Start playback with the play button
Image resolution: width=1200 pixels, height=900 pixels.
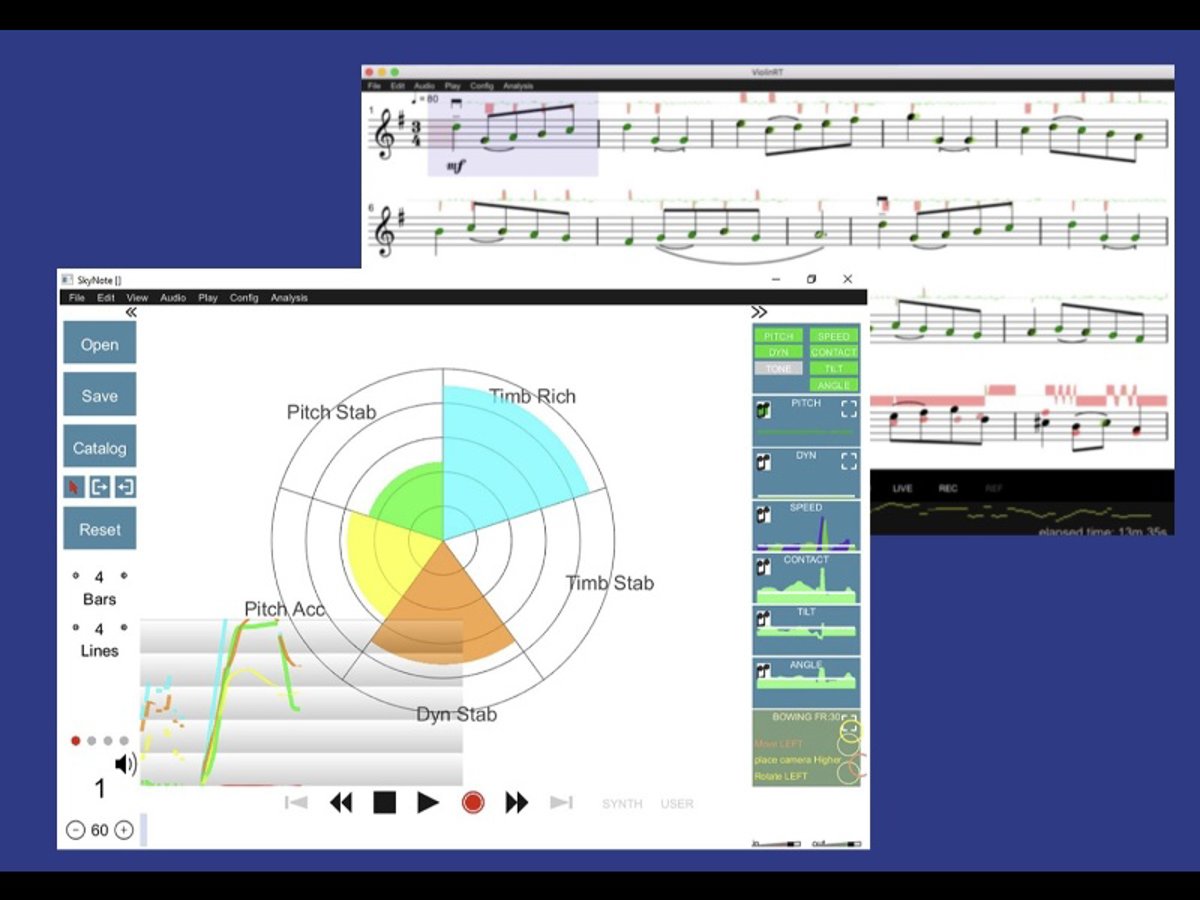pos(428,802)
